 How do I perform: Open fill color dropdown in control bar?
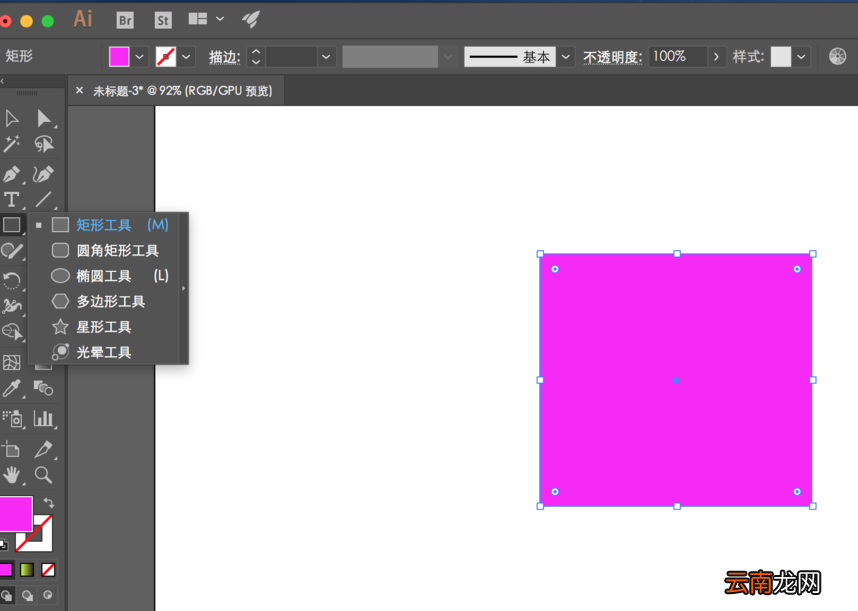click(140, 56)
